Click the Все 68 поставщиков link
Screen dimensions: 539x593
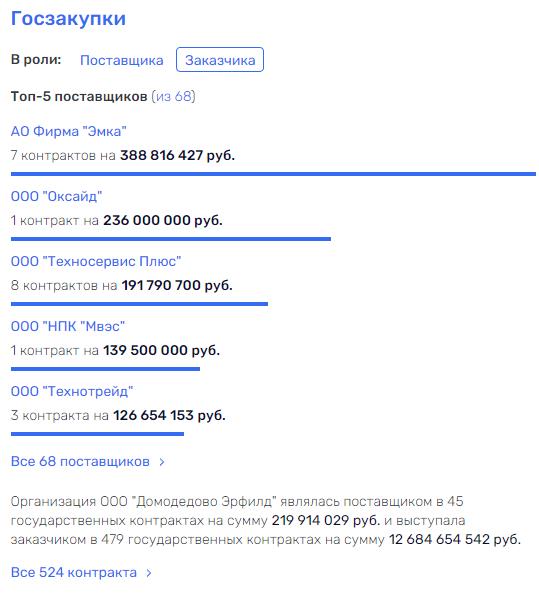point(80,461)
